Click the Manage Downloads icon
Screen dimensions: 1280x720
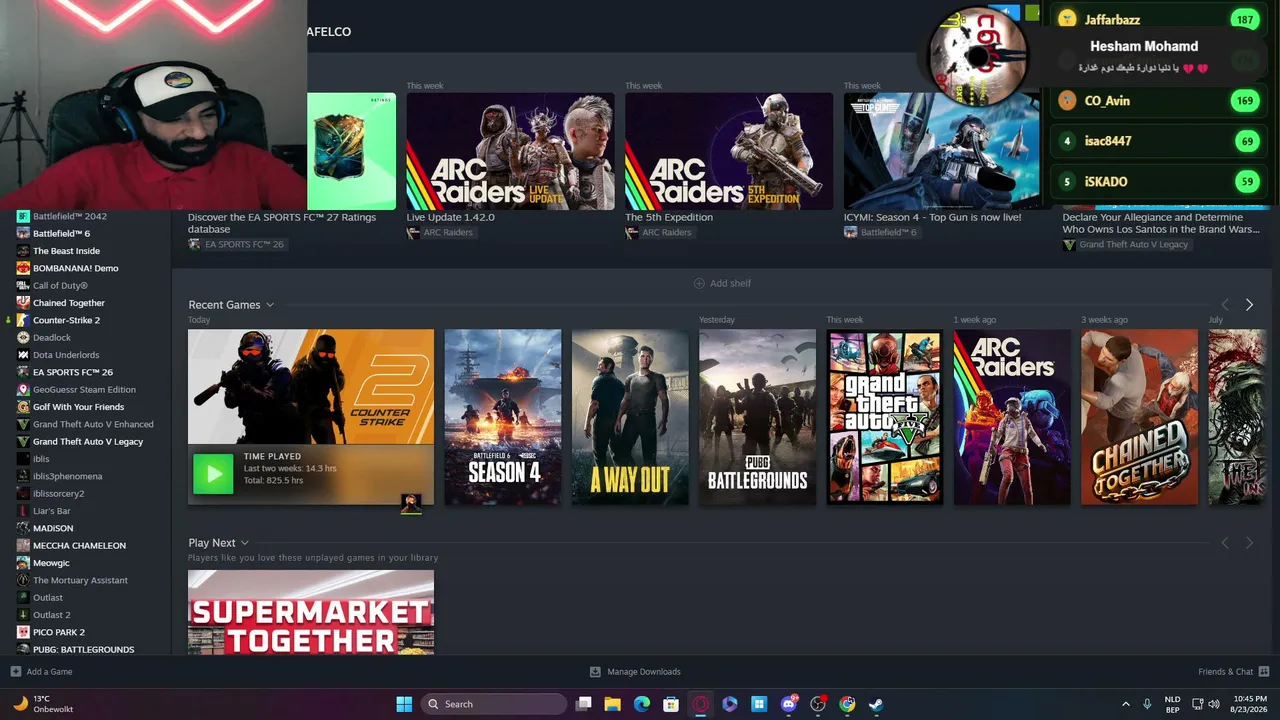(x=595, y=671)
